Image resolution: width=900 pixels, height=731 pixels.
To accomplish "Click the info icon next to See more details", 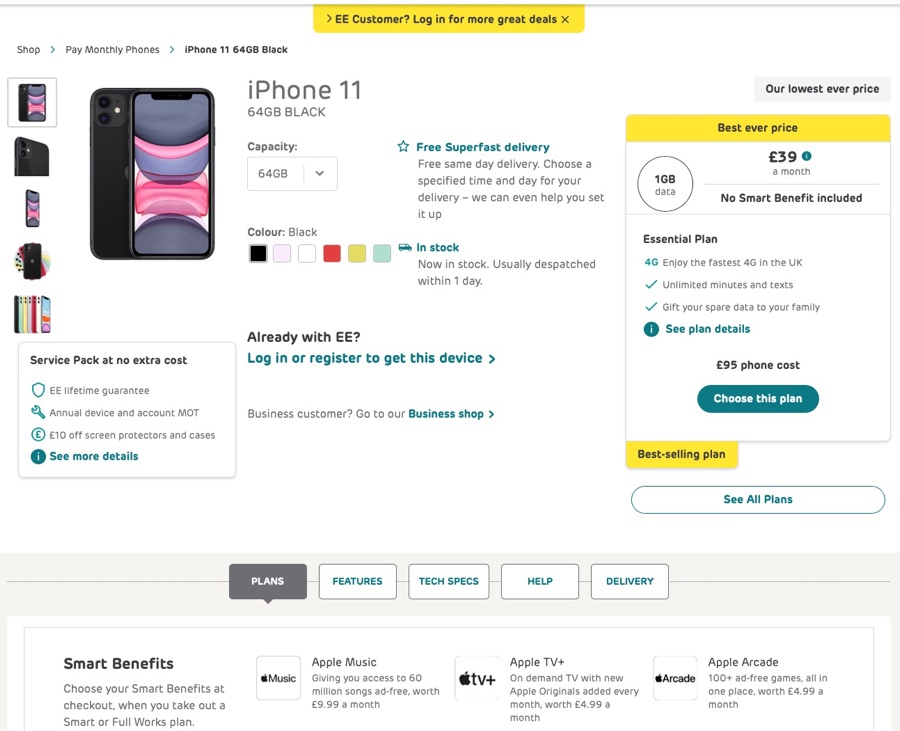I will click(39, 456).
